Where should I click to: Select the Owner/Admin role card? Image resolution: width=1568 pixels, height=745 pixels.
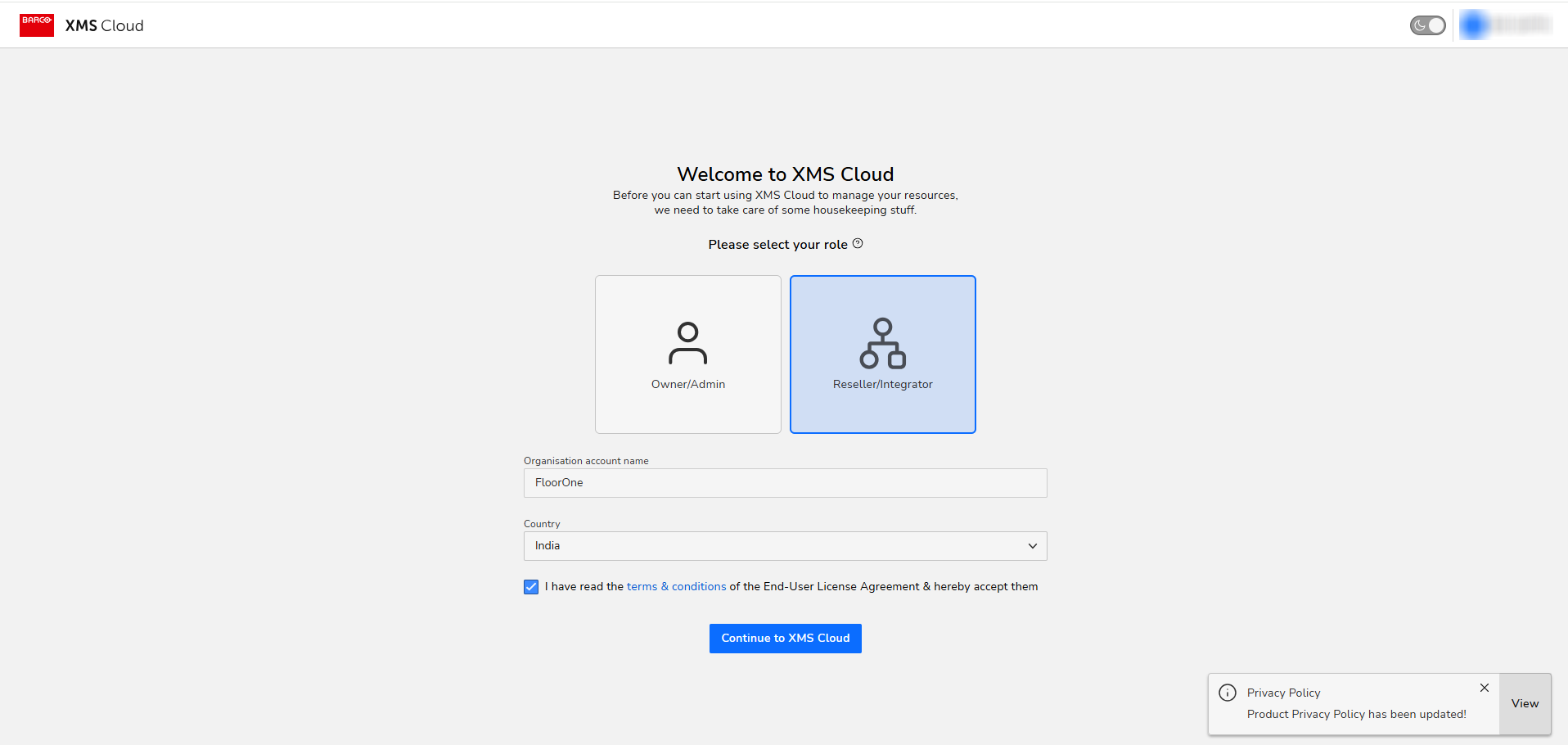pos(688,354)
